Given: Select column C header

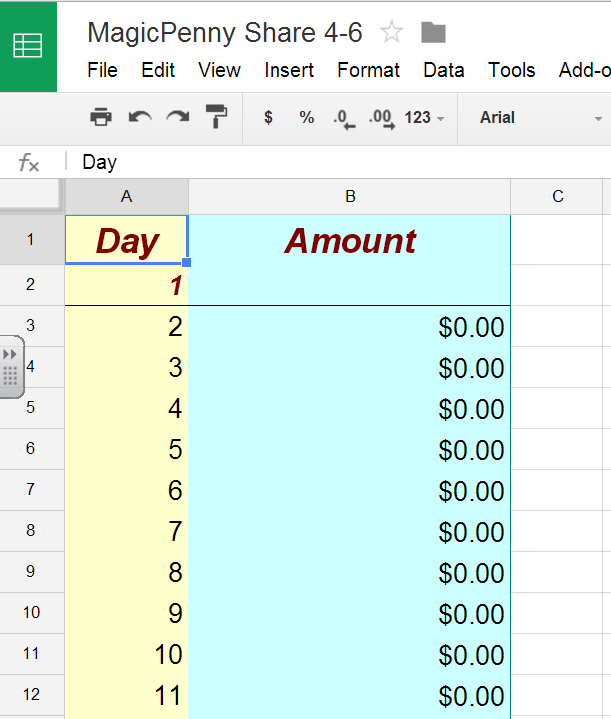Looking at the screenshot, I should tap(557, 197).
